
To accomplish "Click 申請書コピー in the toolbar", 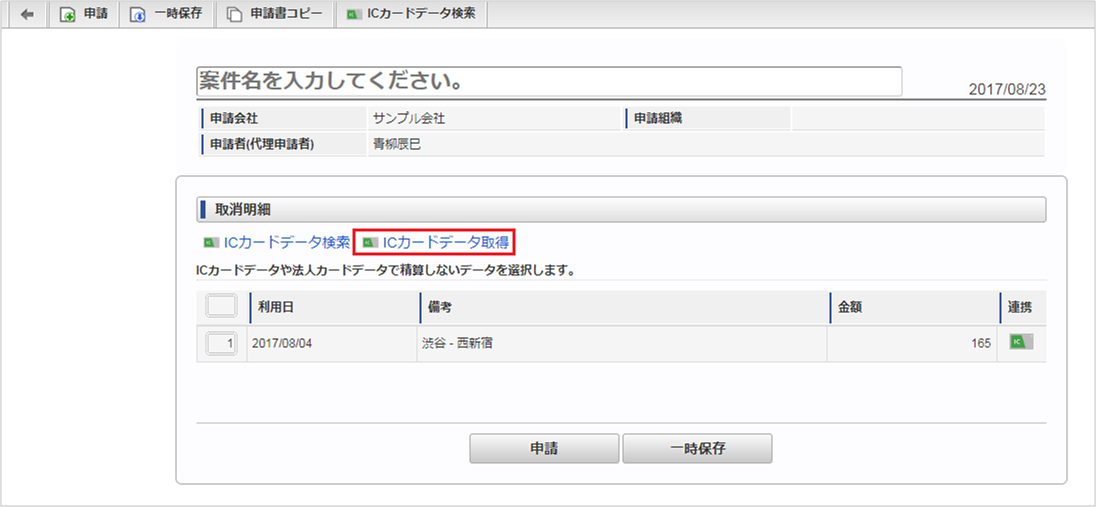I will (x=275, y=14).
